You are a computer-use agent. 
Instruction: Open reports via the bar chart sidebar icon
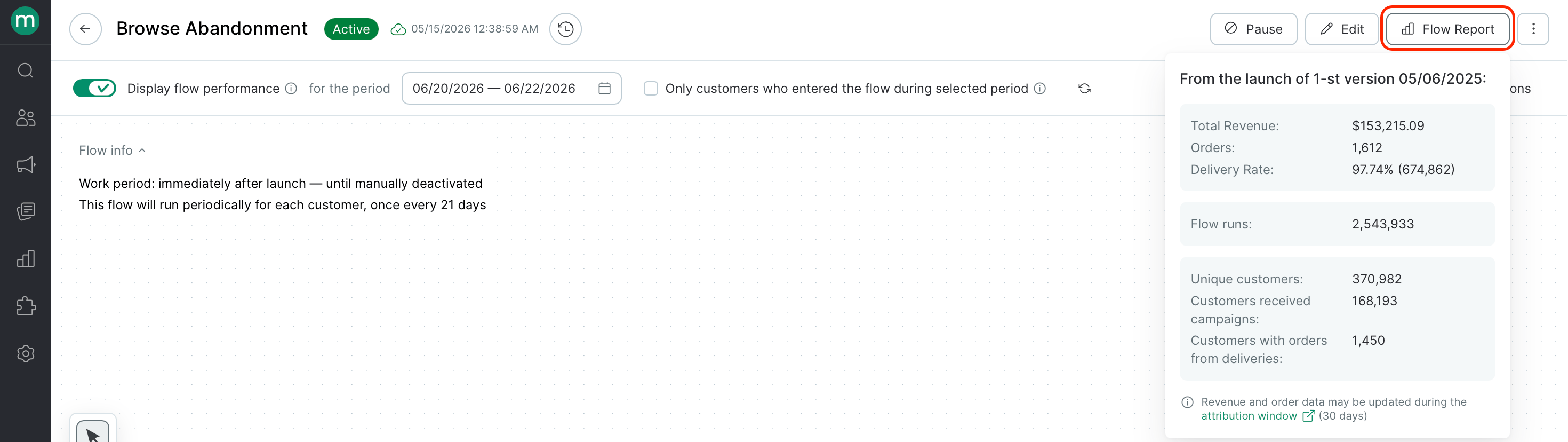[x=26, y=258]
